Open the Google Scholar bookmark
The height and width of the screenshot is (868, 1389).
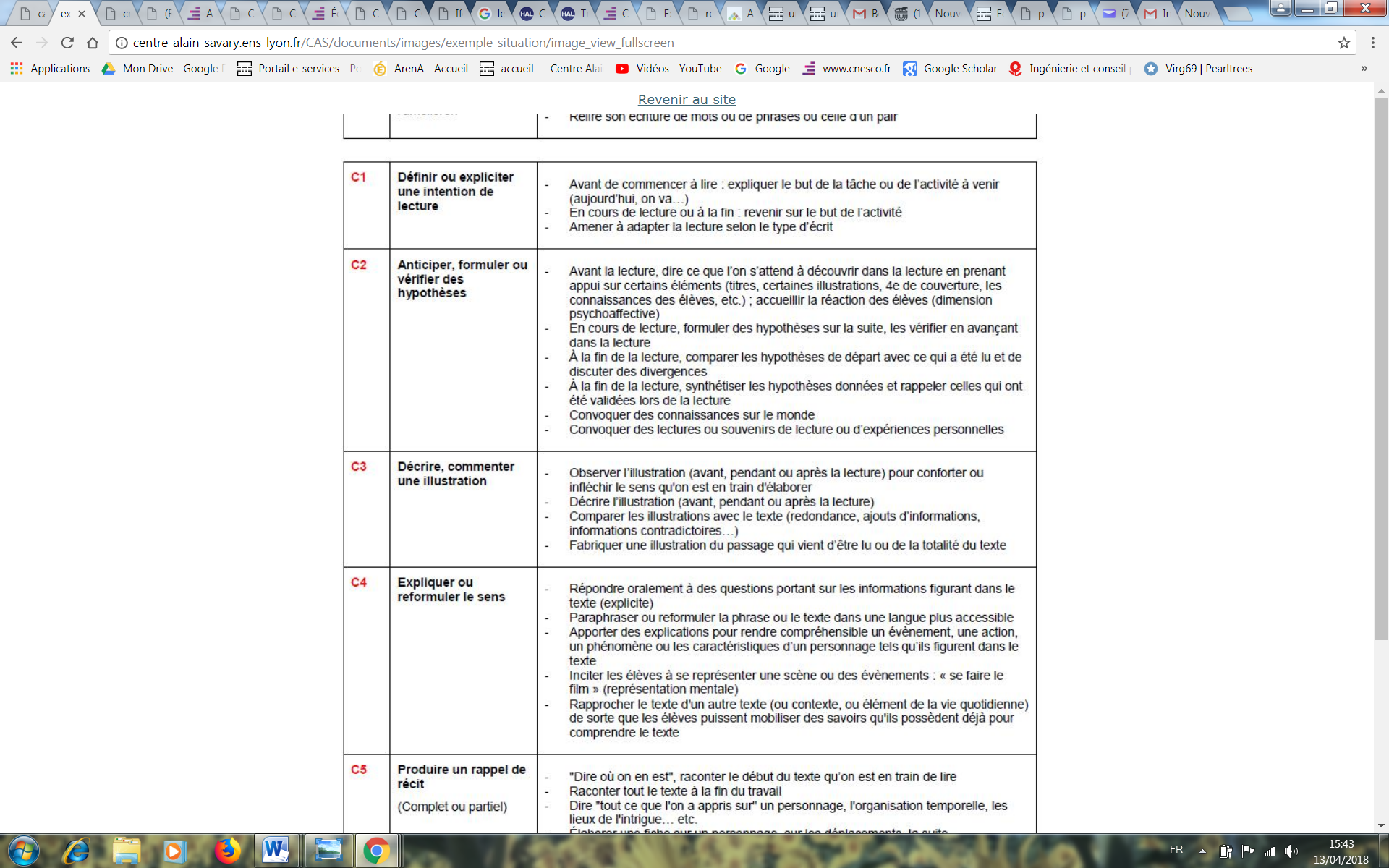click(950, 69)
